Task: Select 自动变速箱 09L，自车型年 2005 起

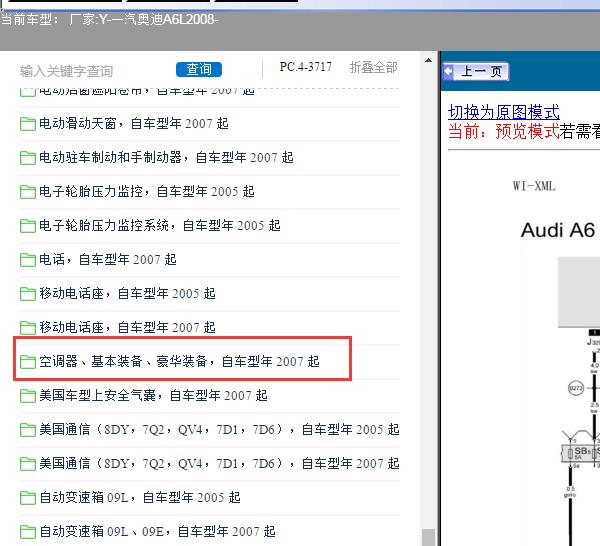Action: pos(140,497)
